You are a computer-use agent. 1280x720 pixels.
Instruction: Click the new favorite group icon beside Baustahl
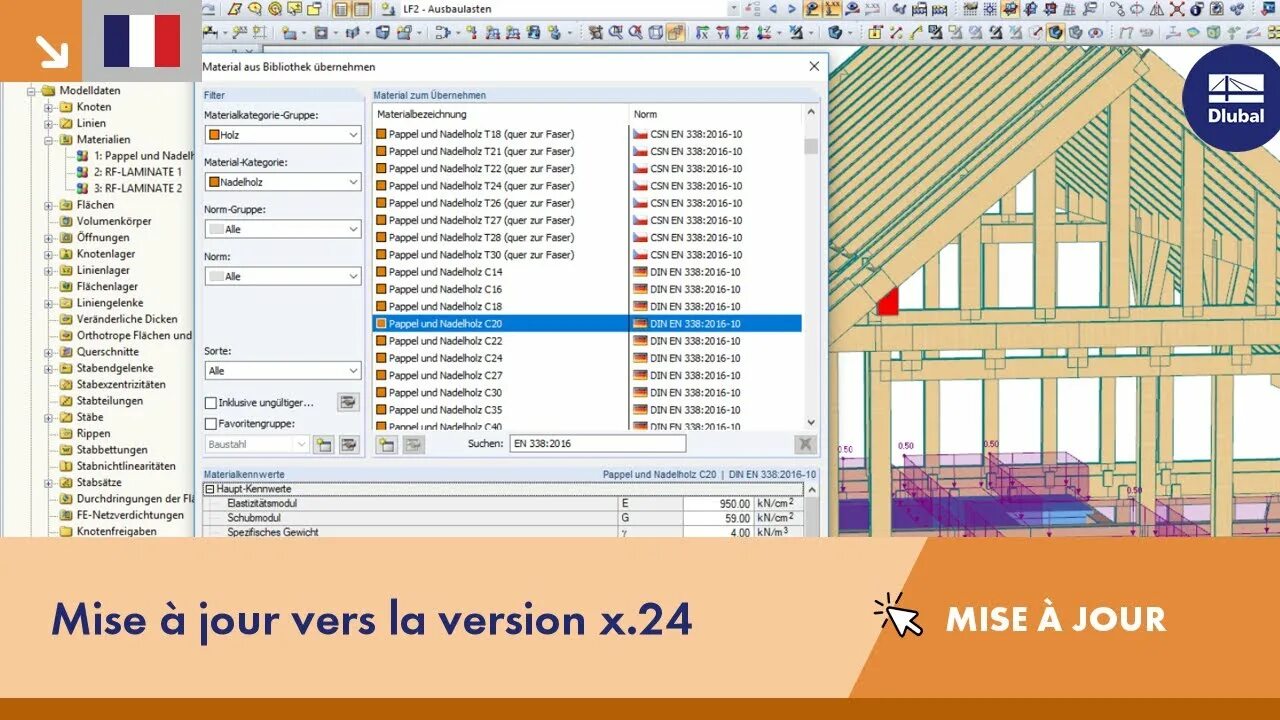[323, 444]
